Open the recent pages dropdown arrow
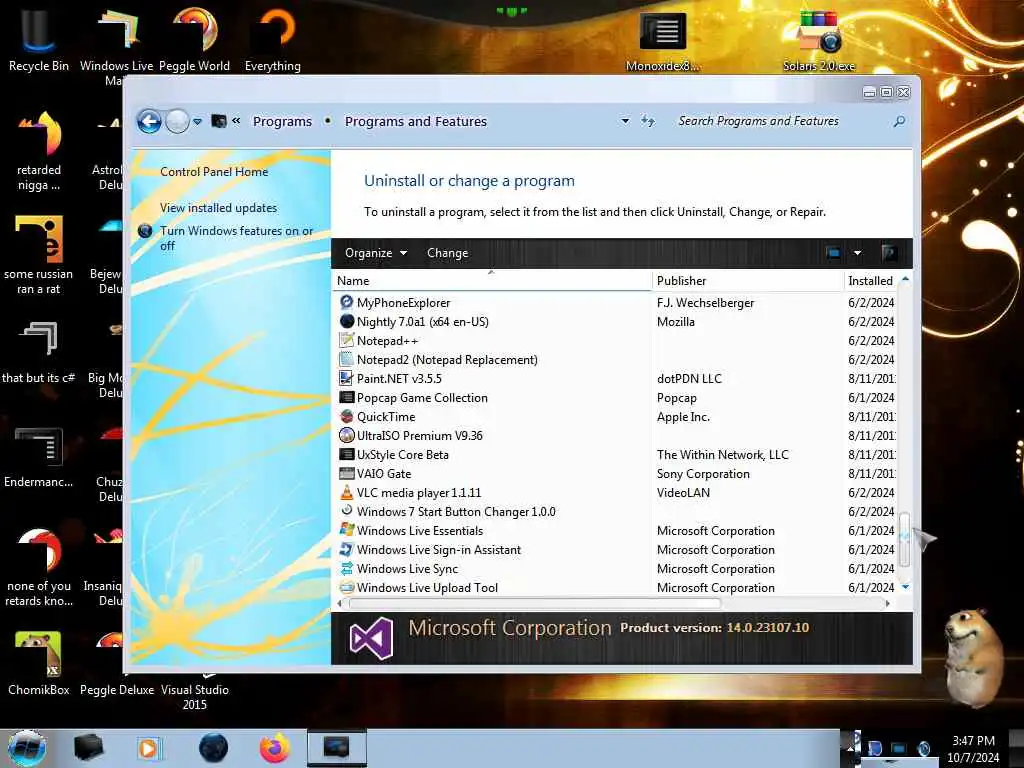This screenshot has height=768, width=1024. point(197,121)
